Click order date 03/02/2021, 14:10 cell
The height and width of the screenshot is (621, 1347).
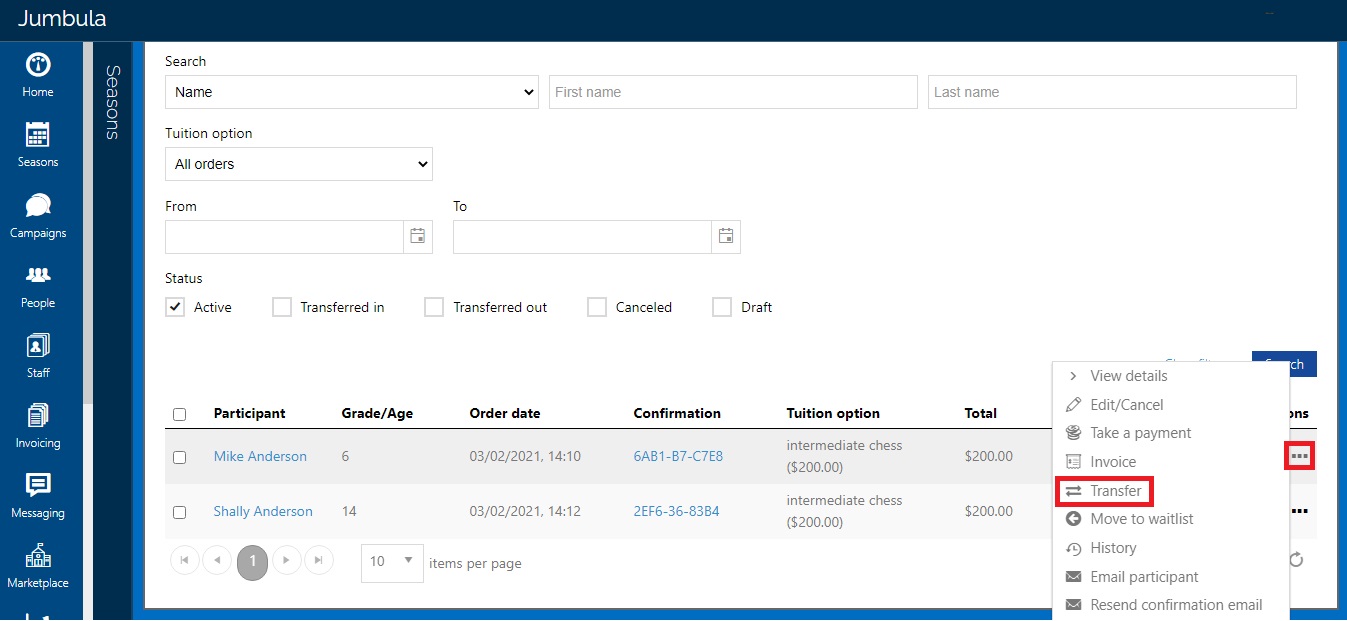point(525,456)
